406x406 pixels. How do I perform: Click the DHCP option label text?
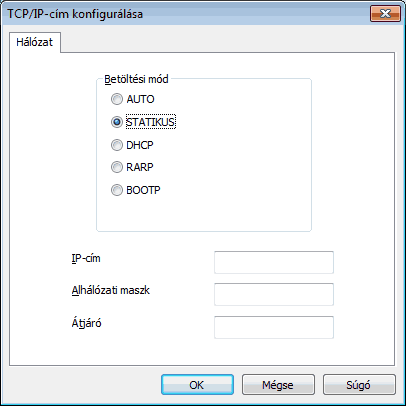140,145
